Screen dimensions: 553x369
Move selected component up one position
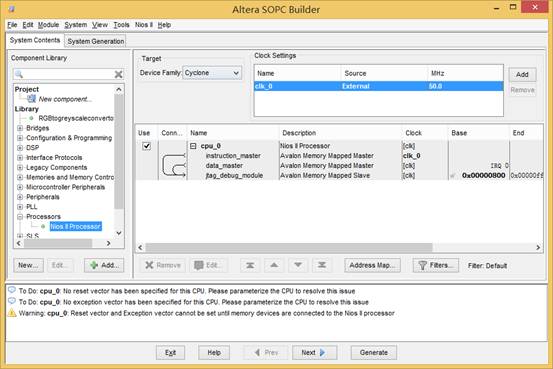tap(274, 265)
